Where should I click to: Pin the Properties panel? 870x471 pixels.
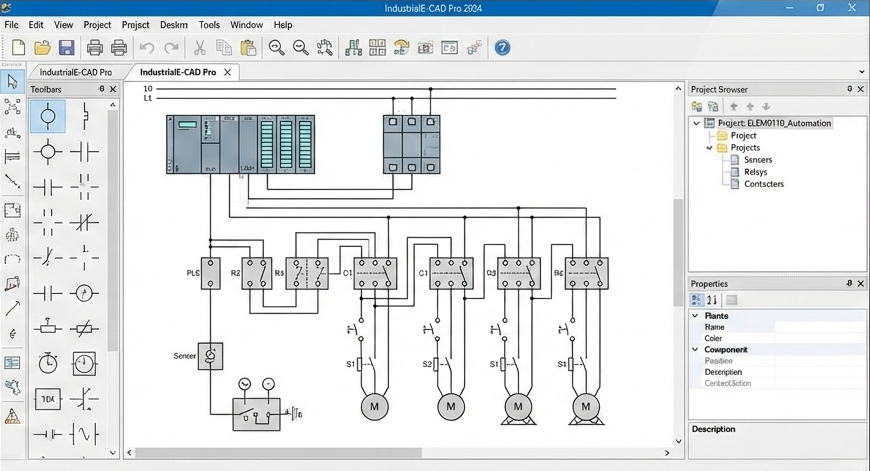tap(849, 283)
